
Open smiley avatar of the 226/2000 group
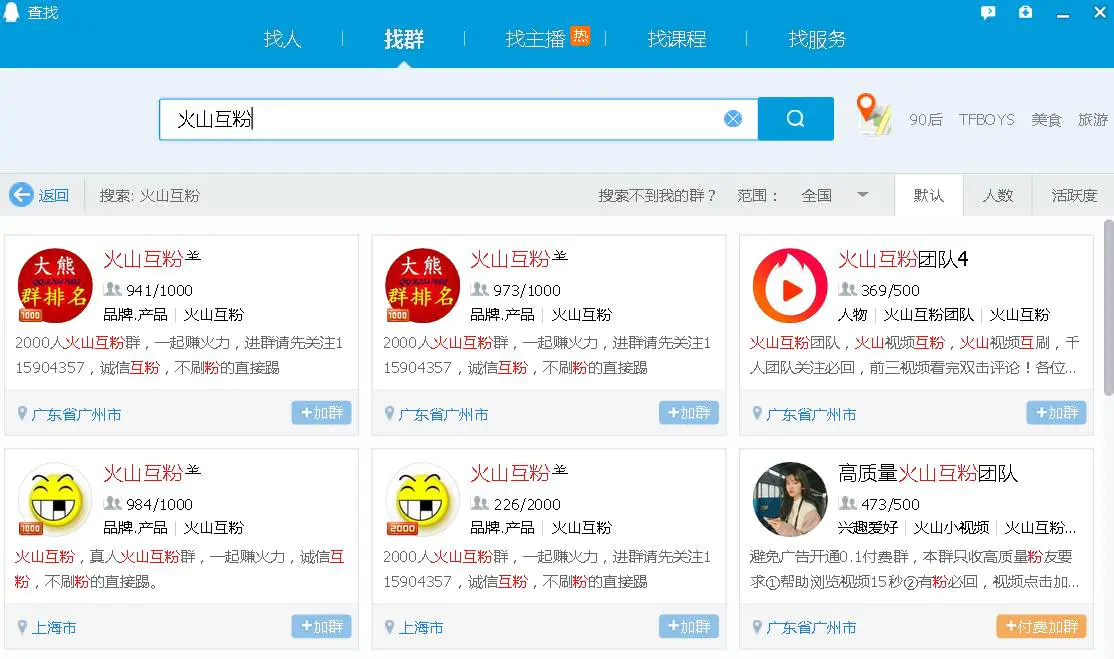click(x=422, y=499)
